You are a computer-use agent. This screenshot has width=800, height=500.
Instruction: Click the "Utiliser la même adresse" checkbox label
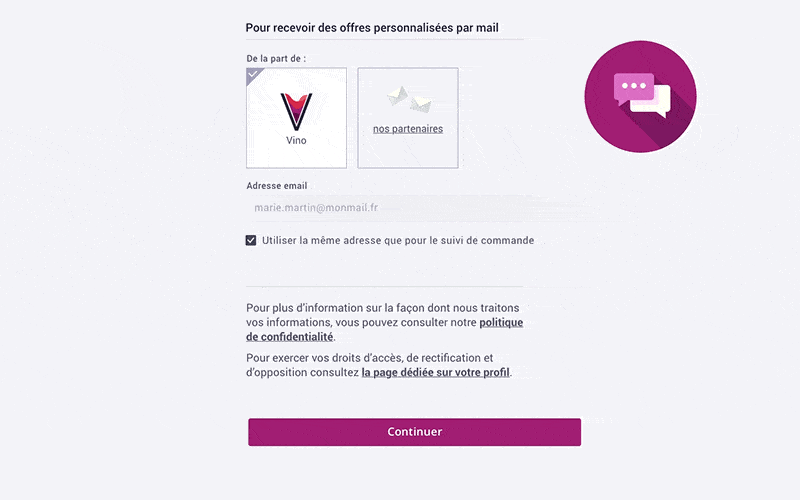tap(398, 240)
